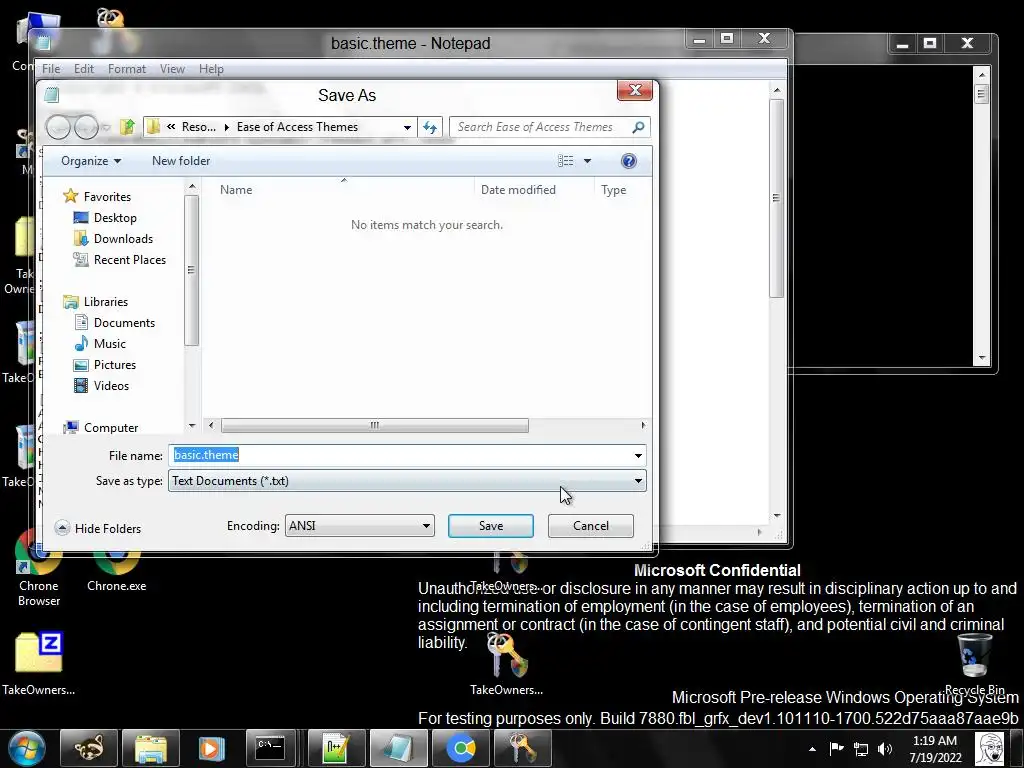The width and height of the screenshot is (1024, 768).
Task: Show hidden tray icons arrow
Action: coord(812,749)
